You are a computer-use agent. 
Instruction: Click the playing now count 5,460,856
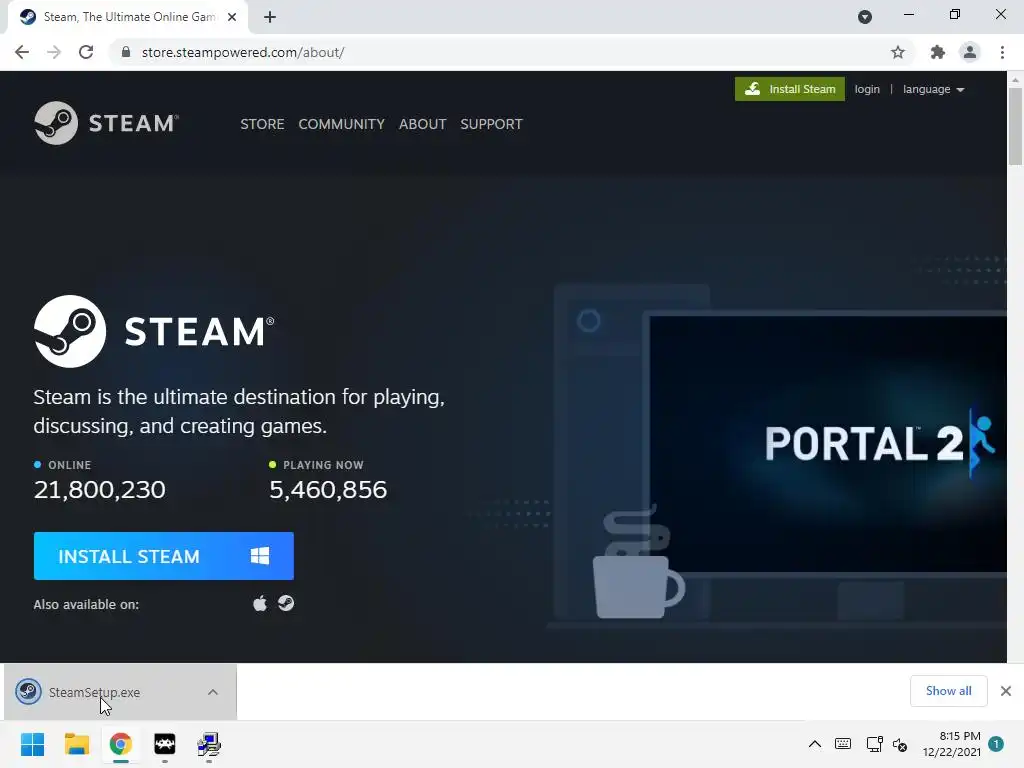pyautogui.click(x=328, y=489)
